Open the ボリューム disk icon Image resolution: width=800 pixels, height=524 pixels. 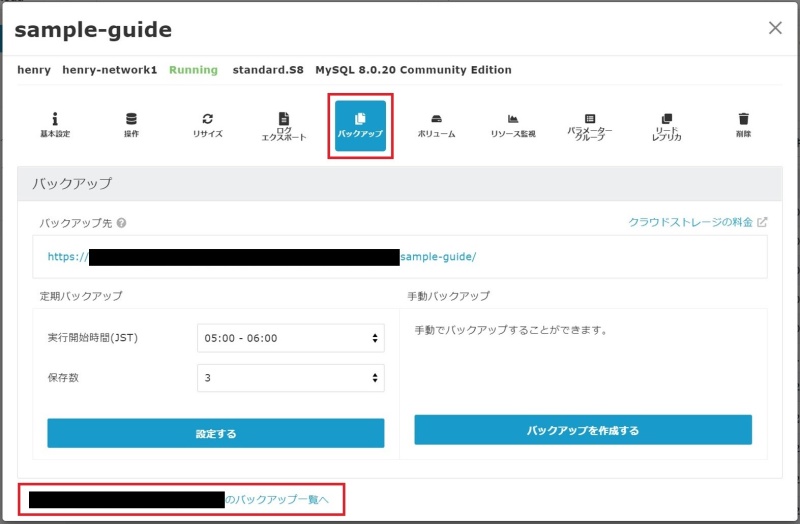(436, 125)
